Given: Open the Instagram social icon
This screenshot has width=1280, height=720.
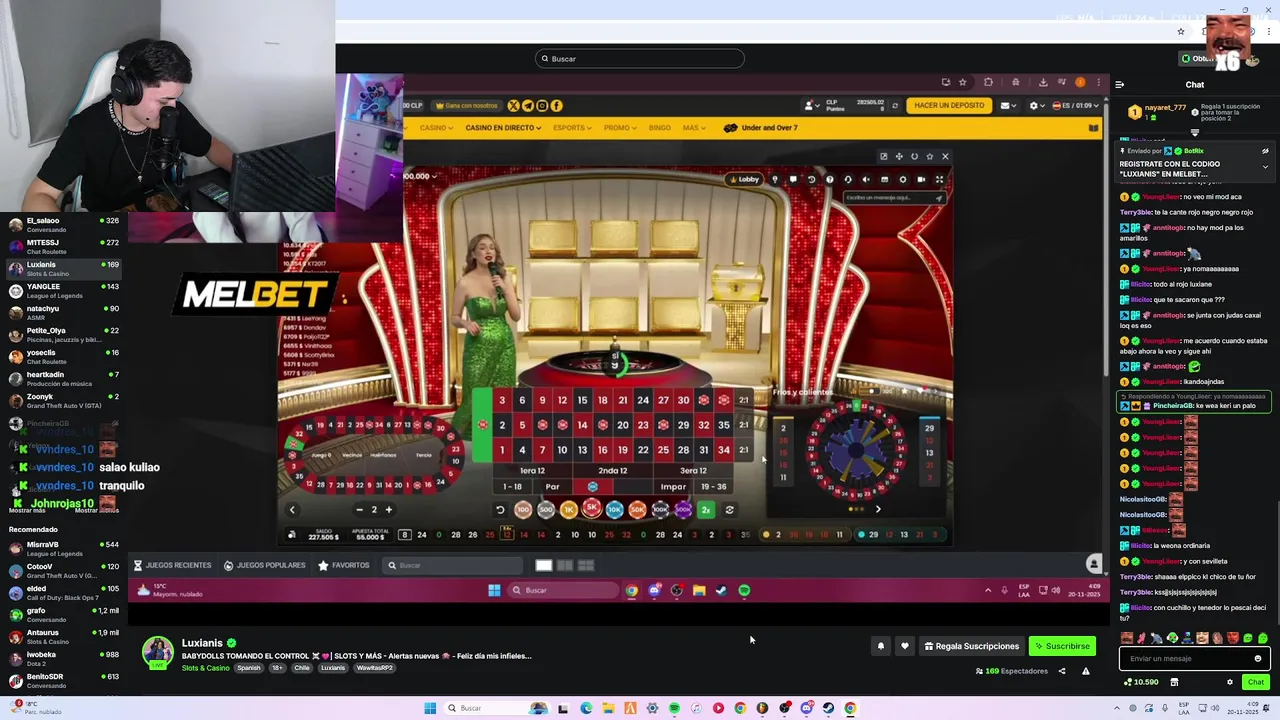Looking at the screenshot, I should [542, 105].
